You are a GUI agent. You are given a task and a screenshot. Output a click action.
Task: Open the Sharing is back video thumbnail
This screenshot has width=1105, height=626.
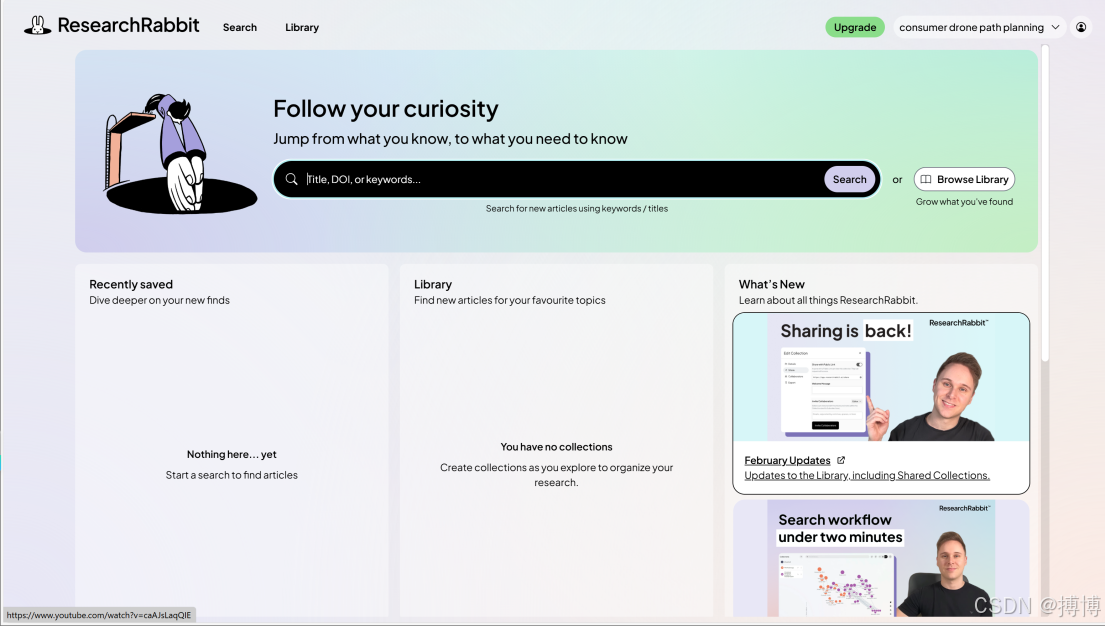pyautogui.click(x=881, y=377)
